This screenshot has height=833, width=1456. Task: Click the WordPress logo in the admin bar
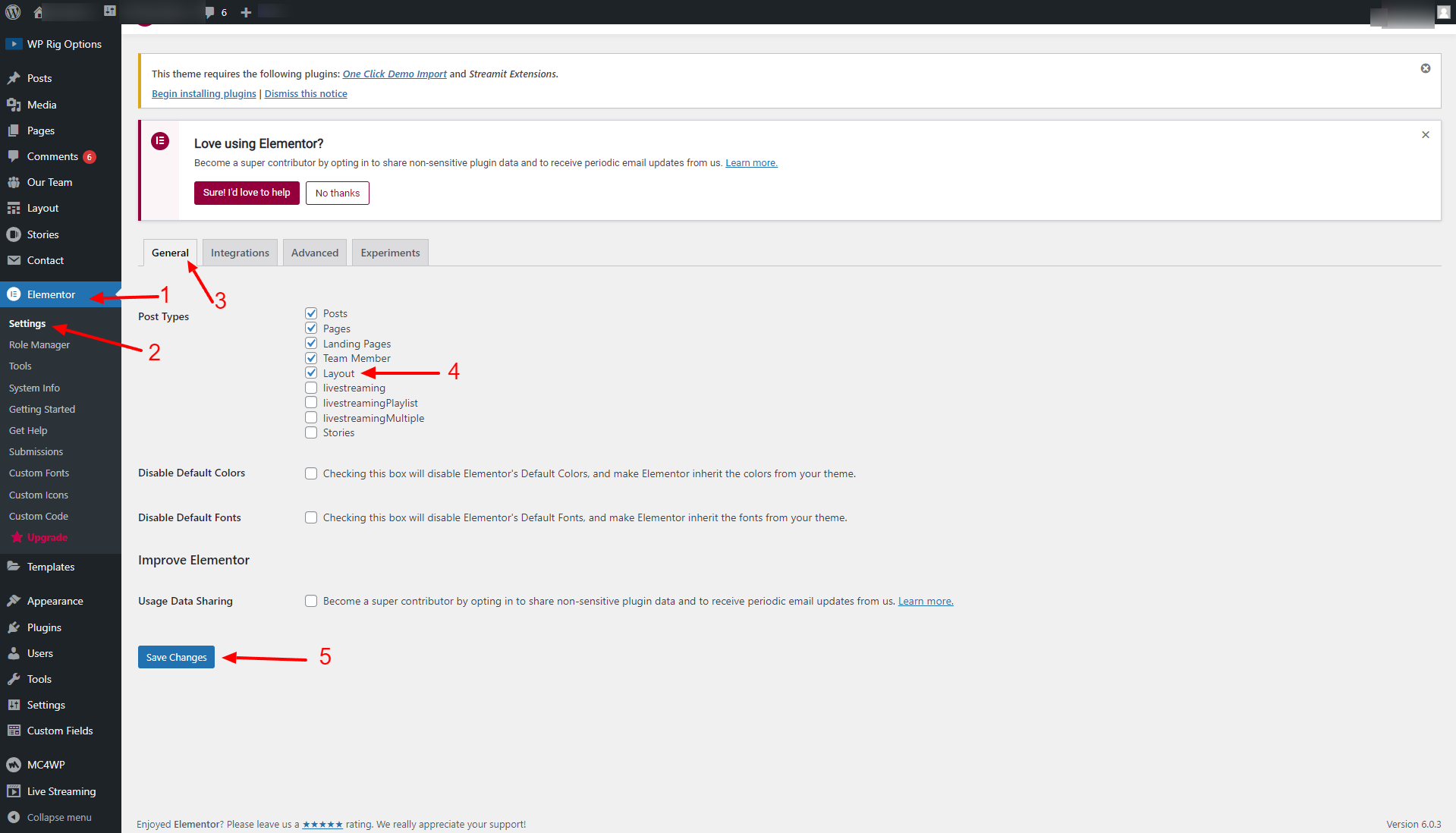tap(13, 12)
